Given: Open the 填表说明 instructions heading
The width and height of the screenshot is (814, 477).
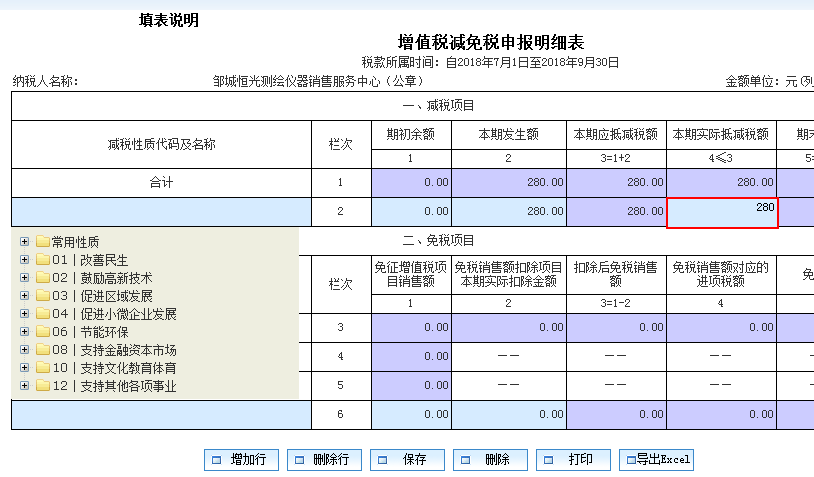Looking at the screenshot, I should (x=169, y=20).
